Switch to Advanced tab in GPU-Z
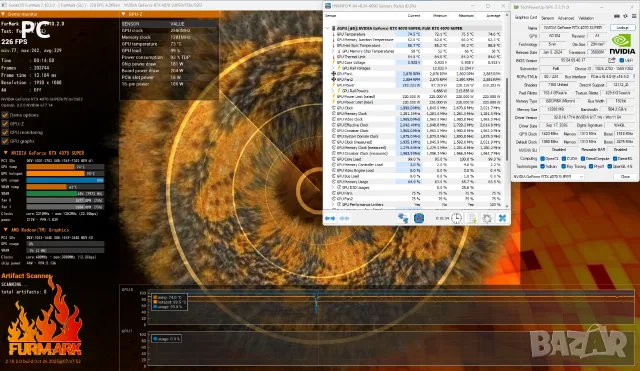Screen dimensions: 640x371 (x=566, y=18)
